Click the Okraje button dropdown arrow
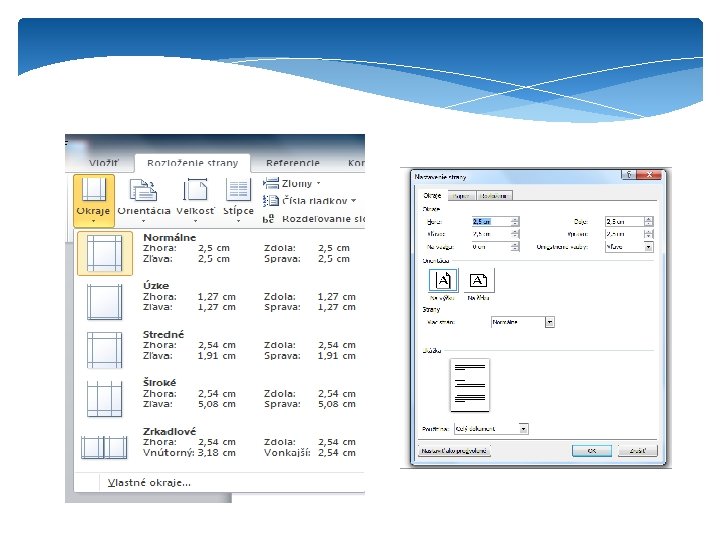 [x=94, y=221]
